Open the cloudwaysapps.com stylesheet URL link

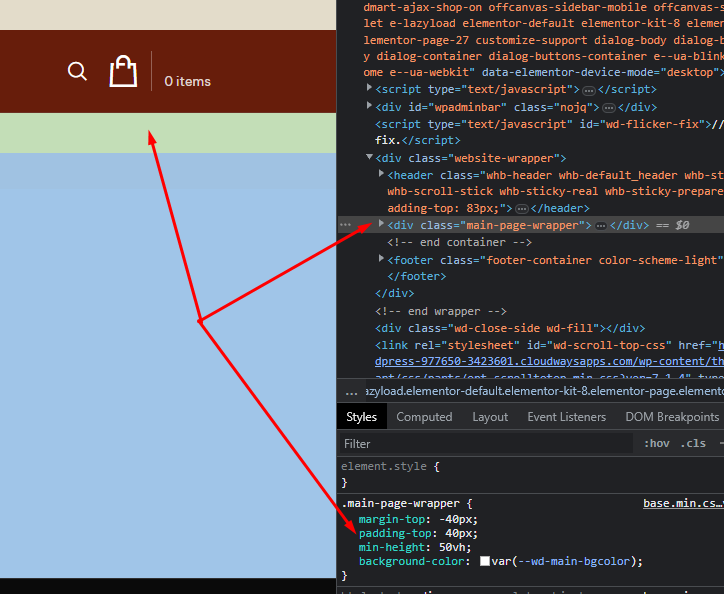549,361
